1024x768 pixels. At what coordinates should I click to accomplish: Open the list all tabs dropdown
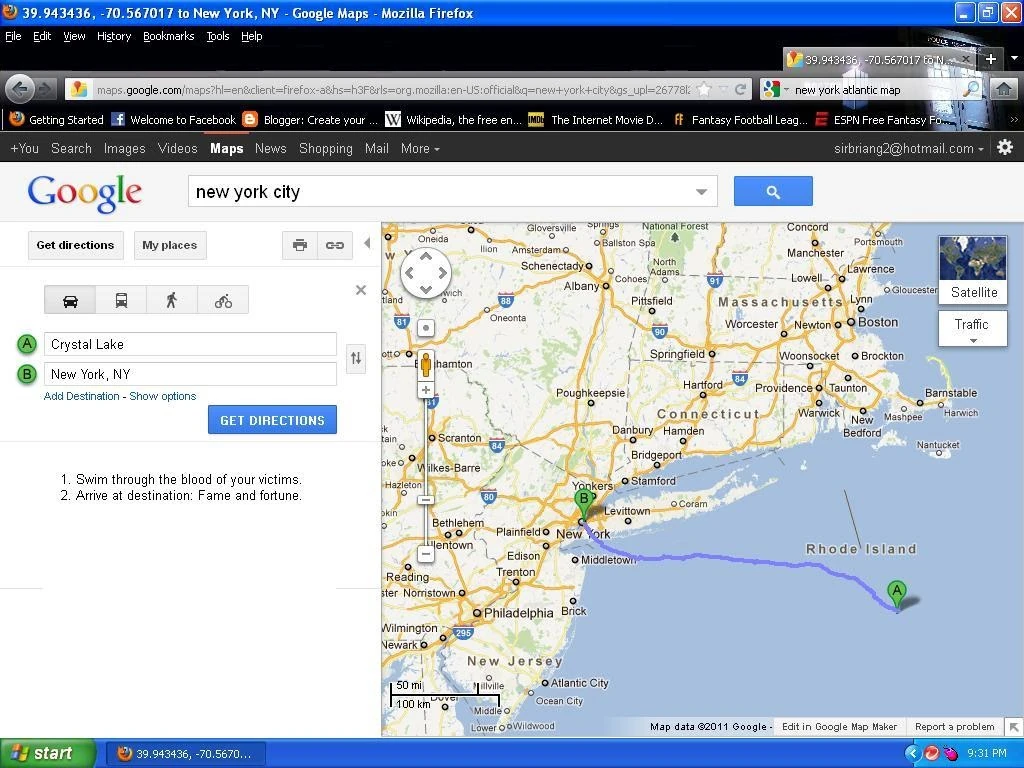1014,58
